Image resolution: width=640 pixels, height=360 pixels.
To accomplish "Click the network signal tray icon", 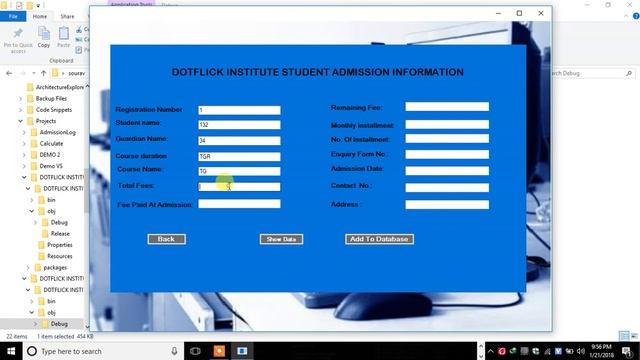I will 547,351.
